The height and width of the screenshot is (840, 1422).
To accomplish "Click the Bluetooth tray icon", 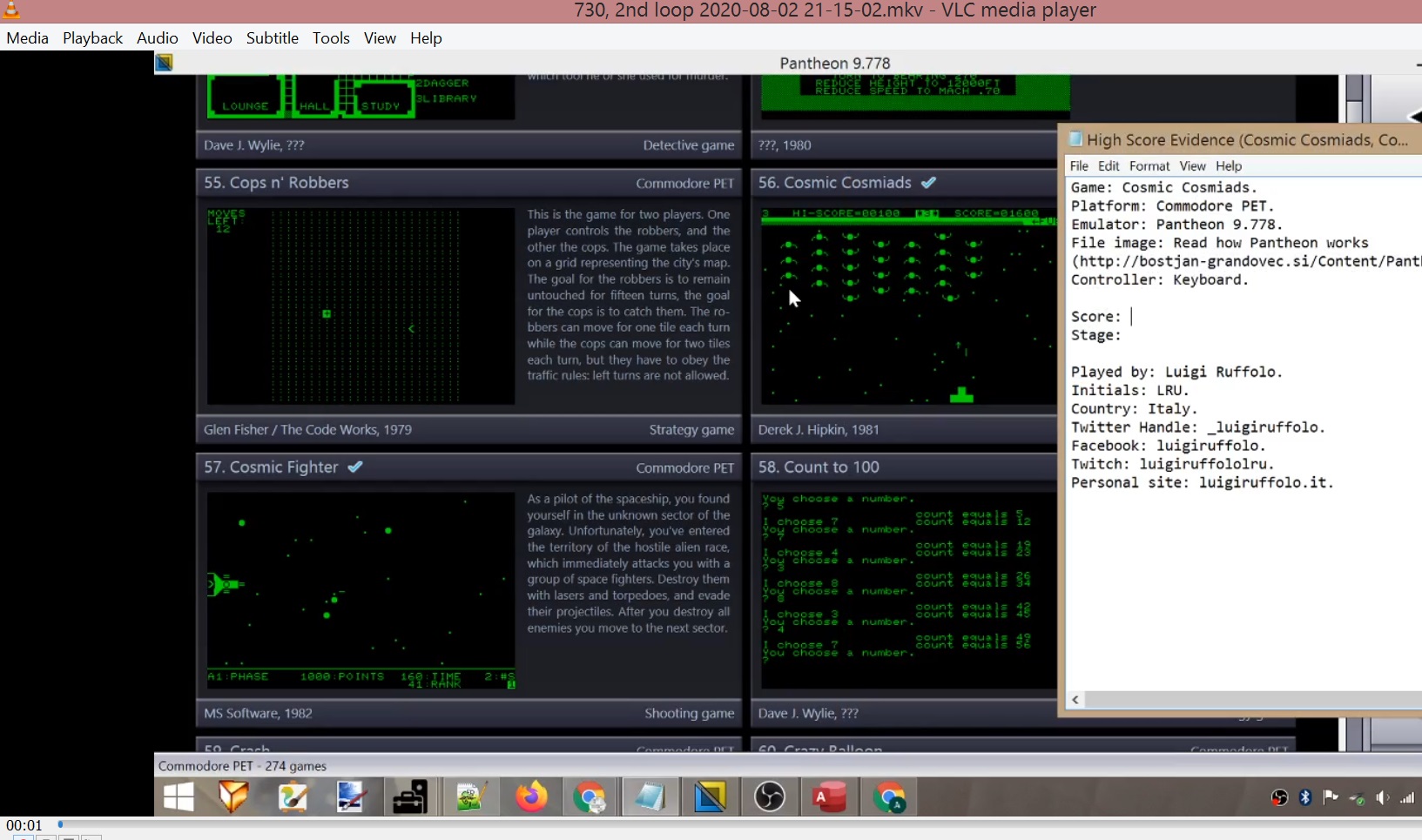I will click(x=1304, y=797).
